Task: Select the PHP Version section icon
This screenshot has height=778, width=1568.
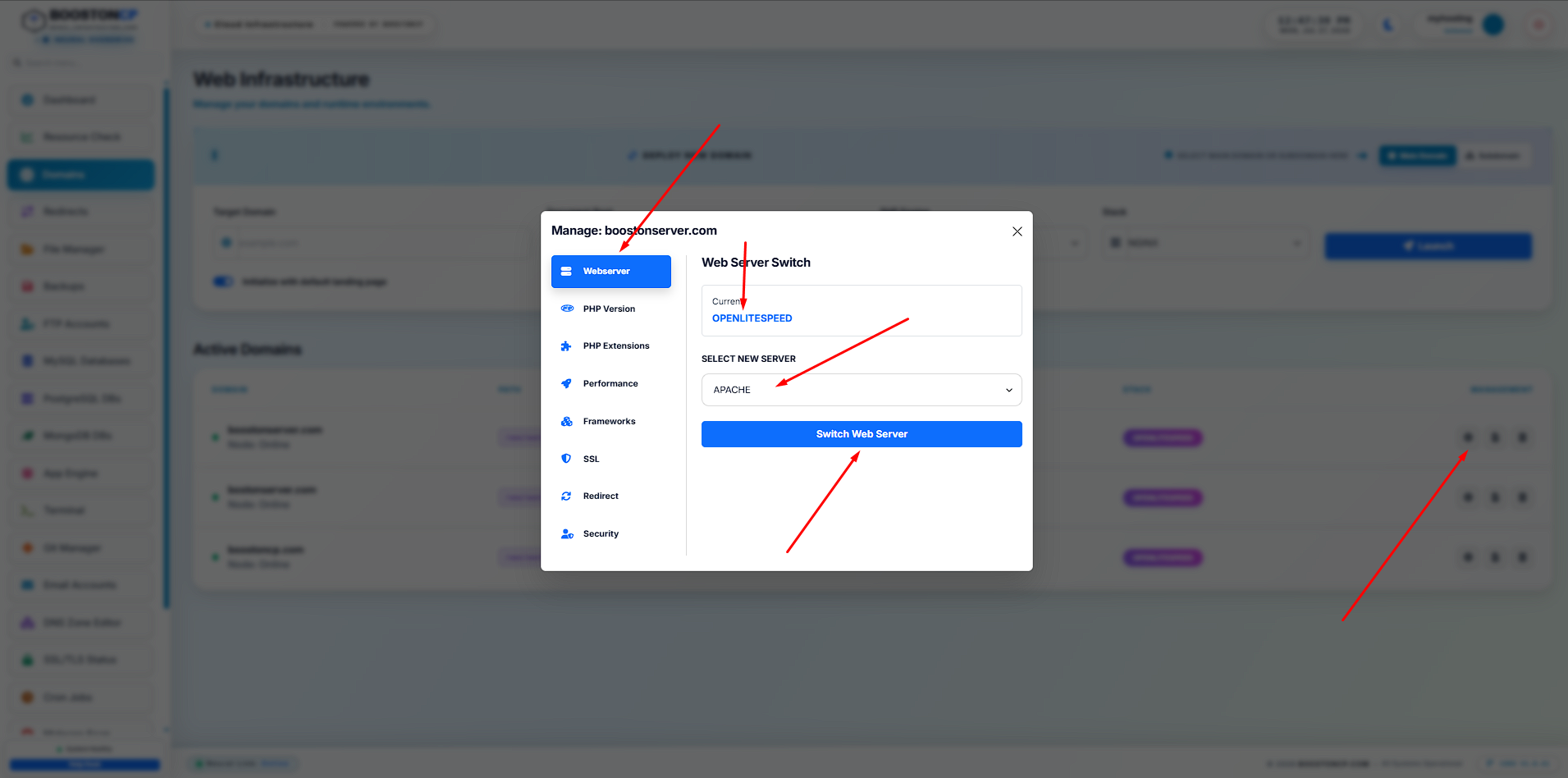Action: tap(567, 309)
